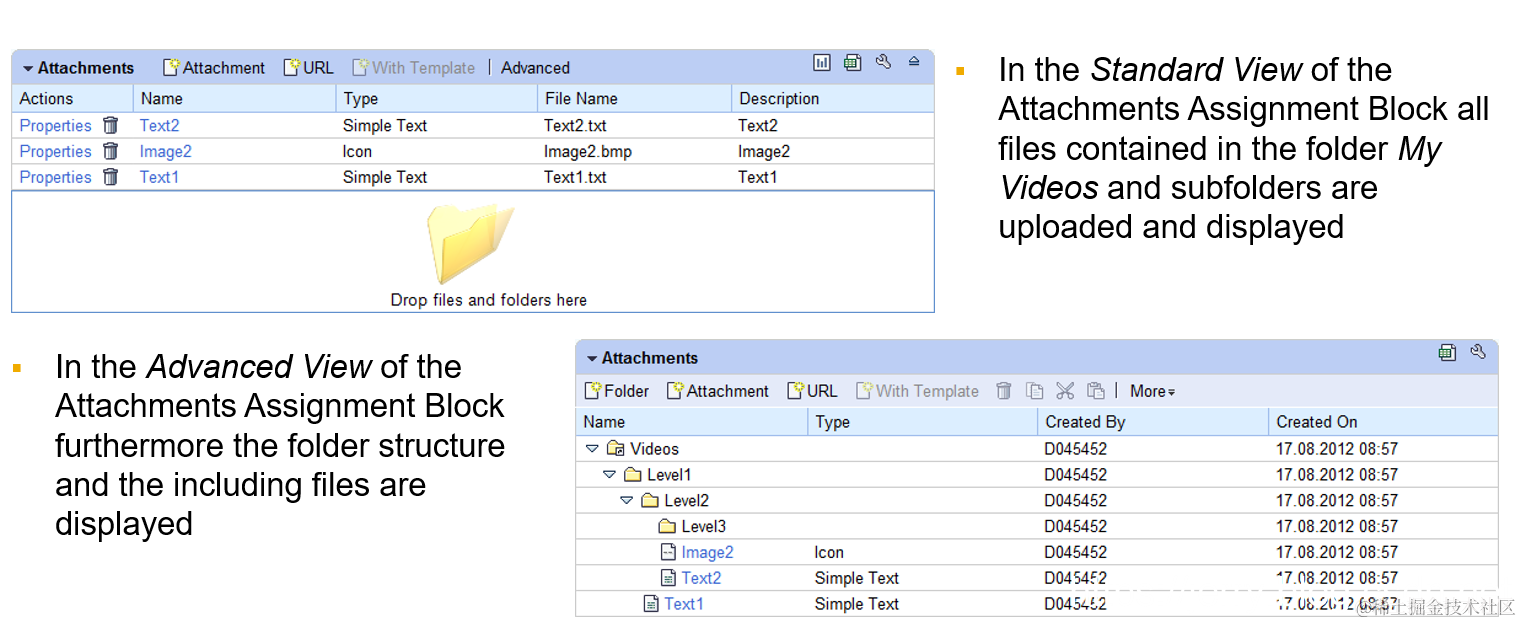The height and width of the screenshot is (624, 1522).
Task: Select the Level3 tree item label
Action: [704, 527]
